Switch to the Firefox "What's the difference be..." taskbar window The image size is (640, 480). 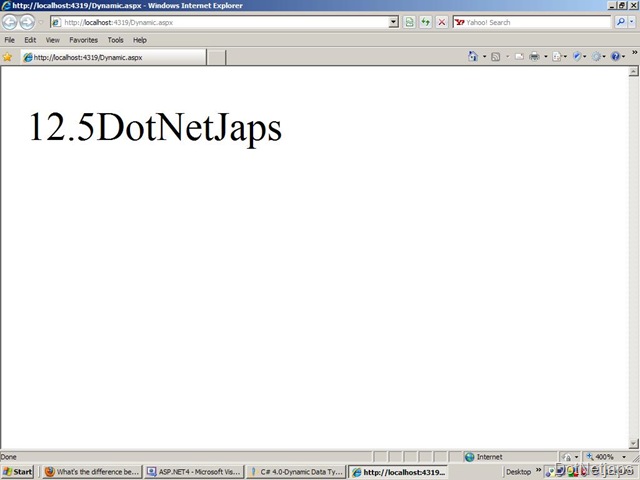[92, 472]
